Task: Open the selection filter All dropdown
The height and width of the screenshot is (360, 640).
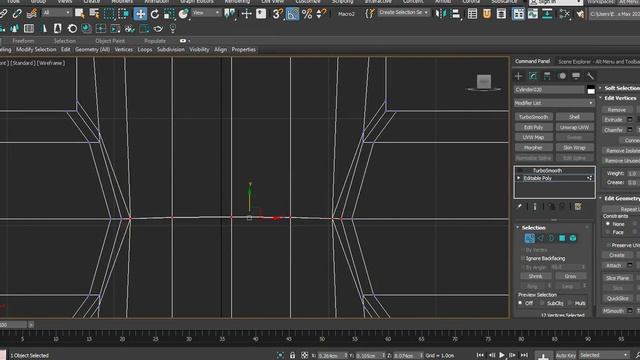Action: point(56,13)
